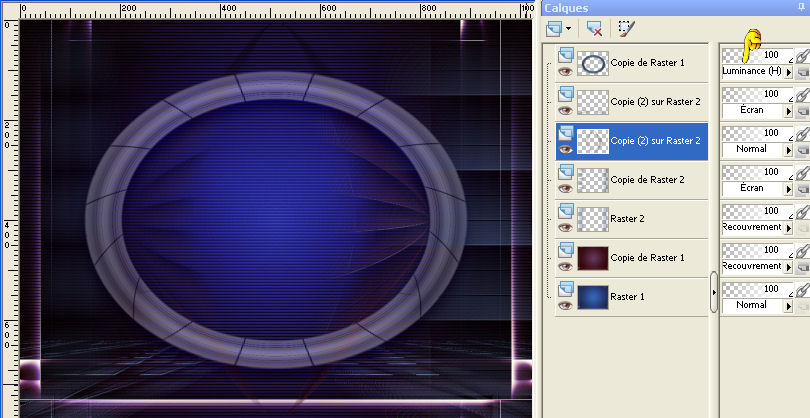Toggle the eye of Raster 1 layer
This screenshot has height=418, width=810.
pyautogui.click(x=566, y=305)
